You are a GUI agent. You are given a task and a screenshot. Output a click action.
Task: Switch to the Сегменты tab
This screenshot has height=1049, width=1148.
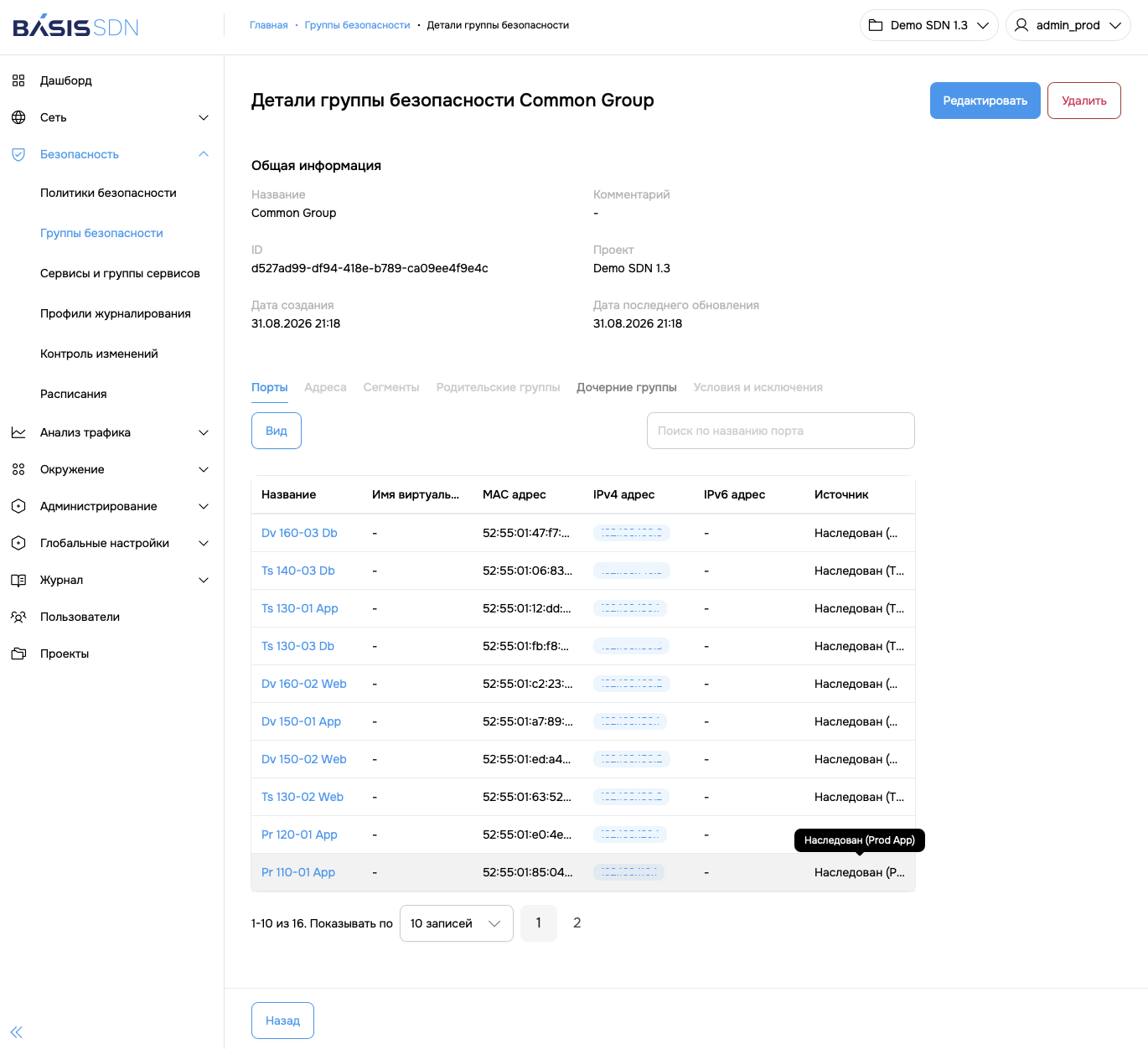click(391, 387)
